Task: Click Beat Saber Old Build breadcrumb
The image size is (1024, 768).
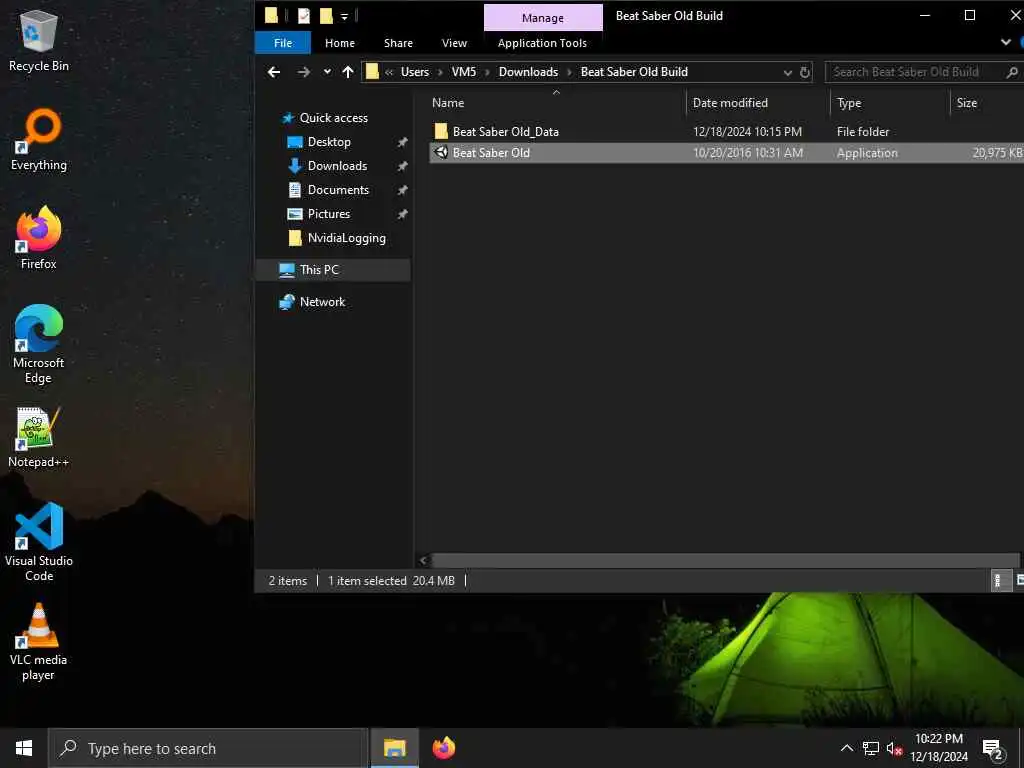Action: click(x=634, y=72)
